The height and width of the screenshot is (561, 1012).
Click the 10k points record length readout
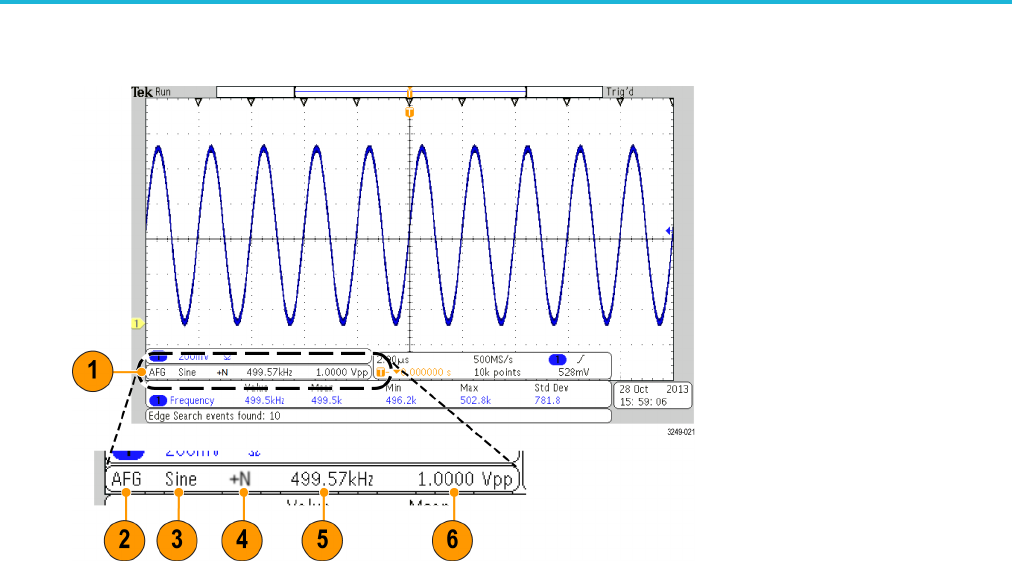(497, 373)
